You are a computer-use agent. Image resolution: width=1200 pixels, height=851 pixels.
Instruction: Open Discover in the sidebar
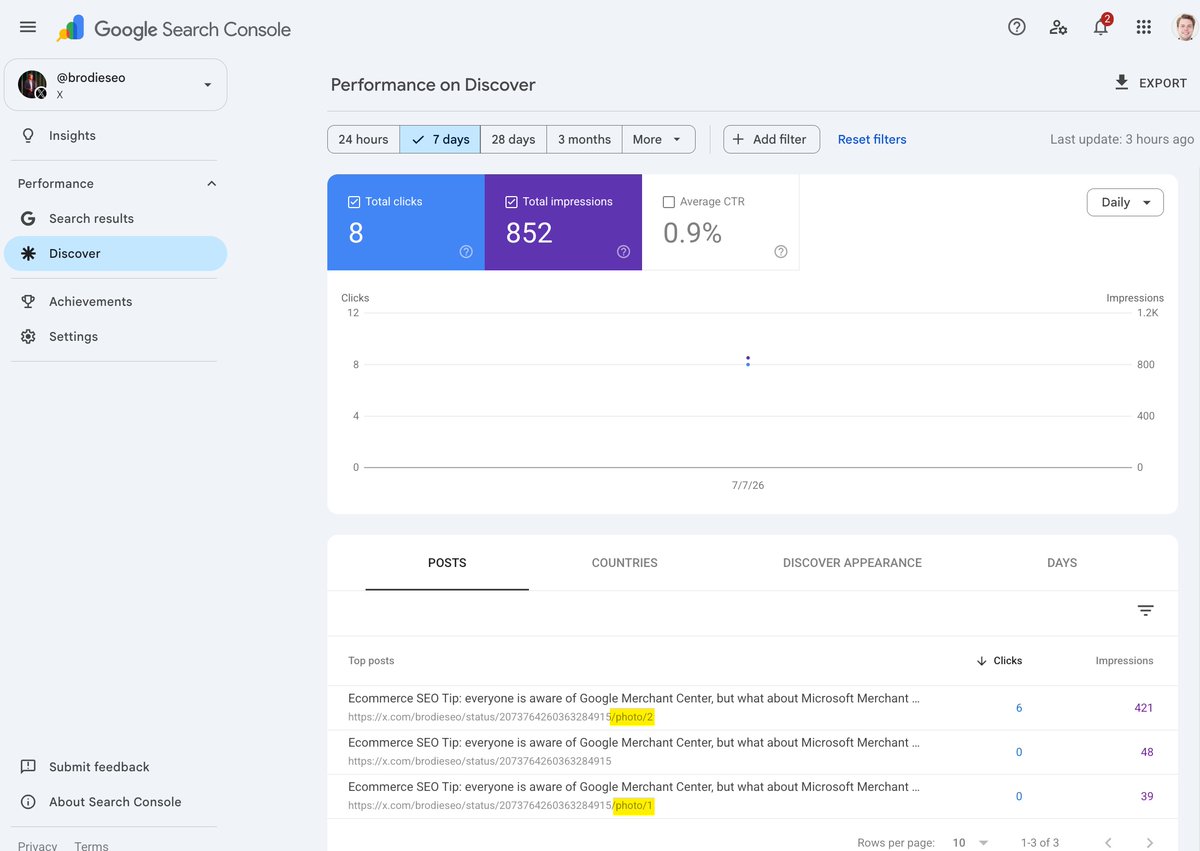click(116, 254)
